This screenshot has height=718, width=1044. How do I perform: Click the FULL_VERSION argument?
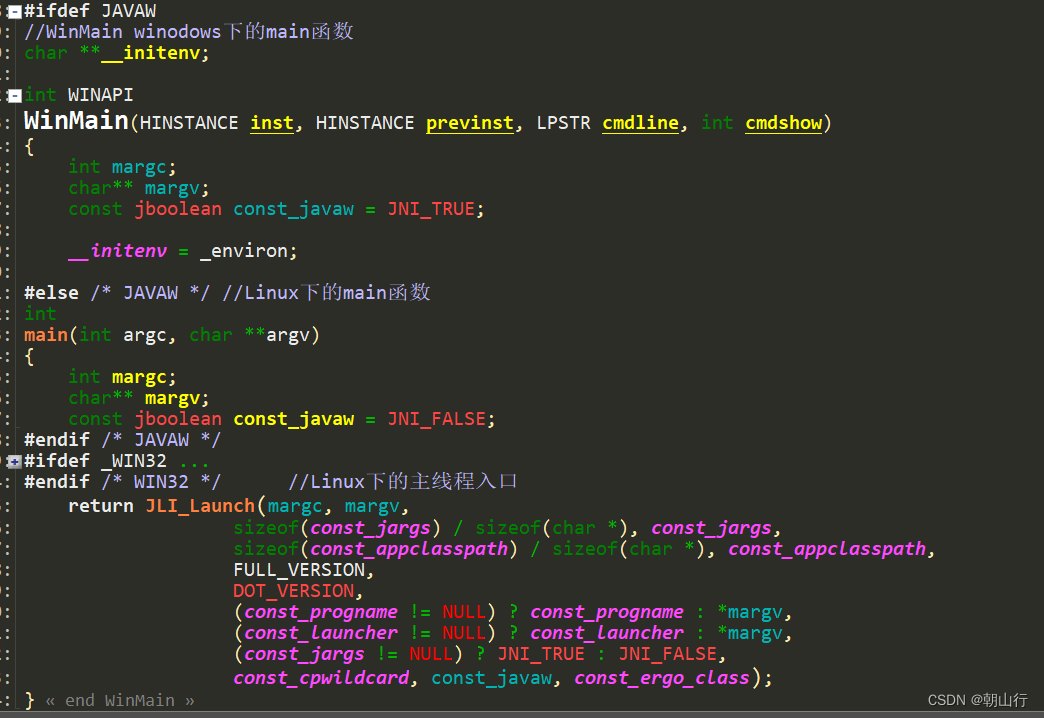tap(298, 570)
